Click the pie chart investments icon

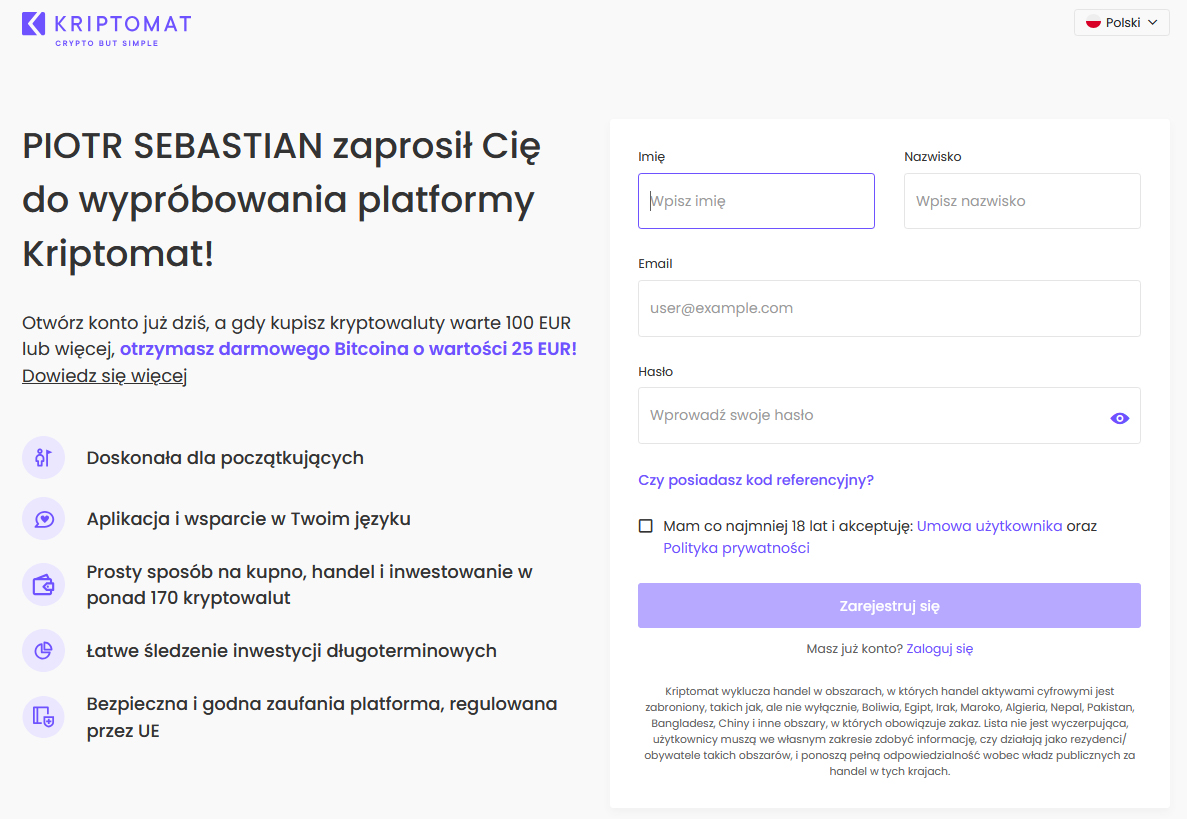[43, 651]
